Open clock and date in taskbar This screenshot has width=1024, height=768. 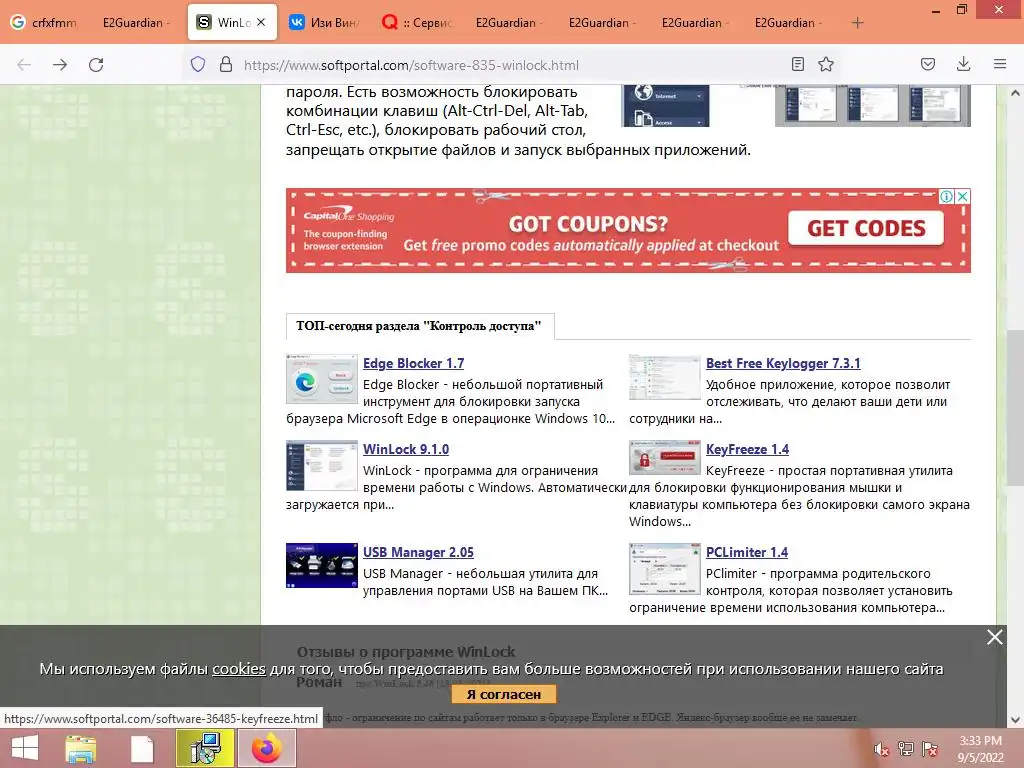click(980, 749)
